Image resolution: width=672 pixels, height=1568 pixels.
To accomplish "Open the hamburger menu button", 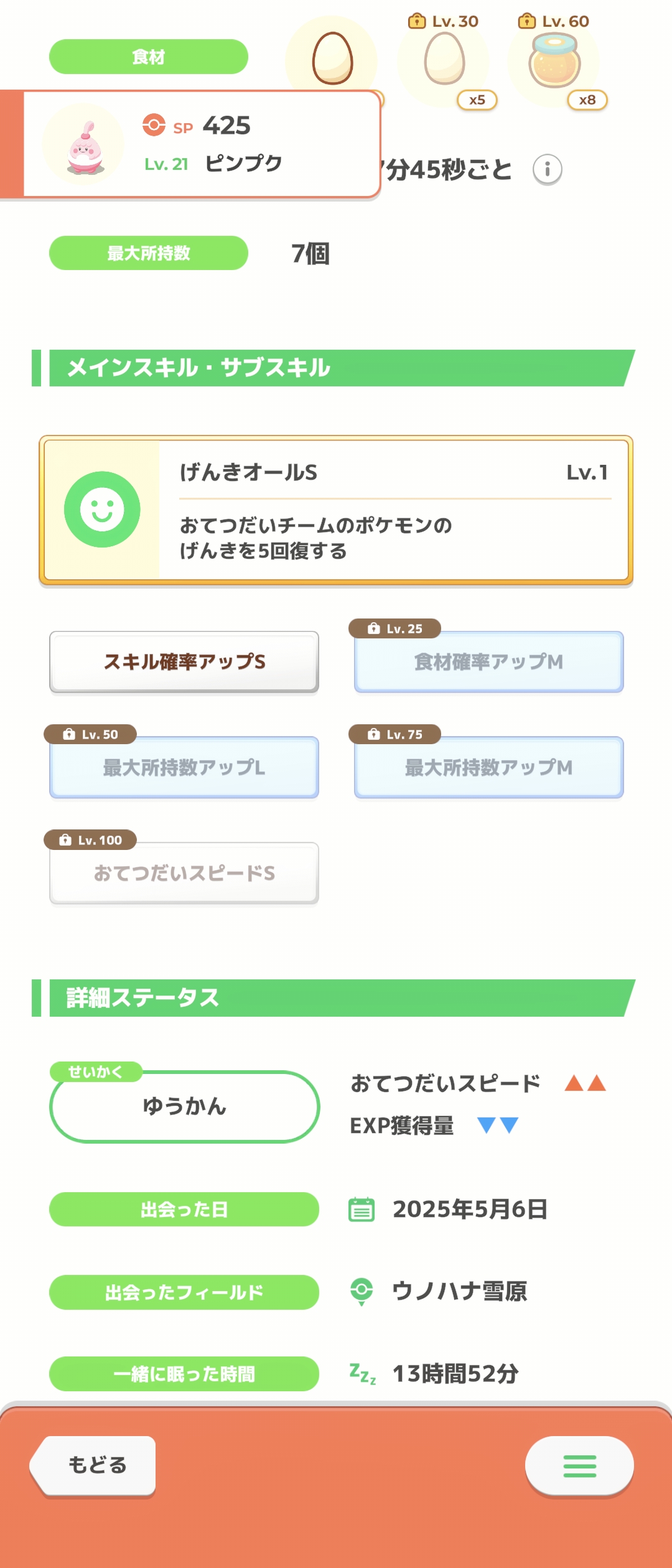I will tap(579, 1466).
